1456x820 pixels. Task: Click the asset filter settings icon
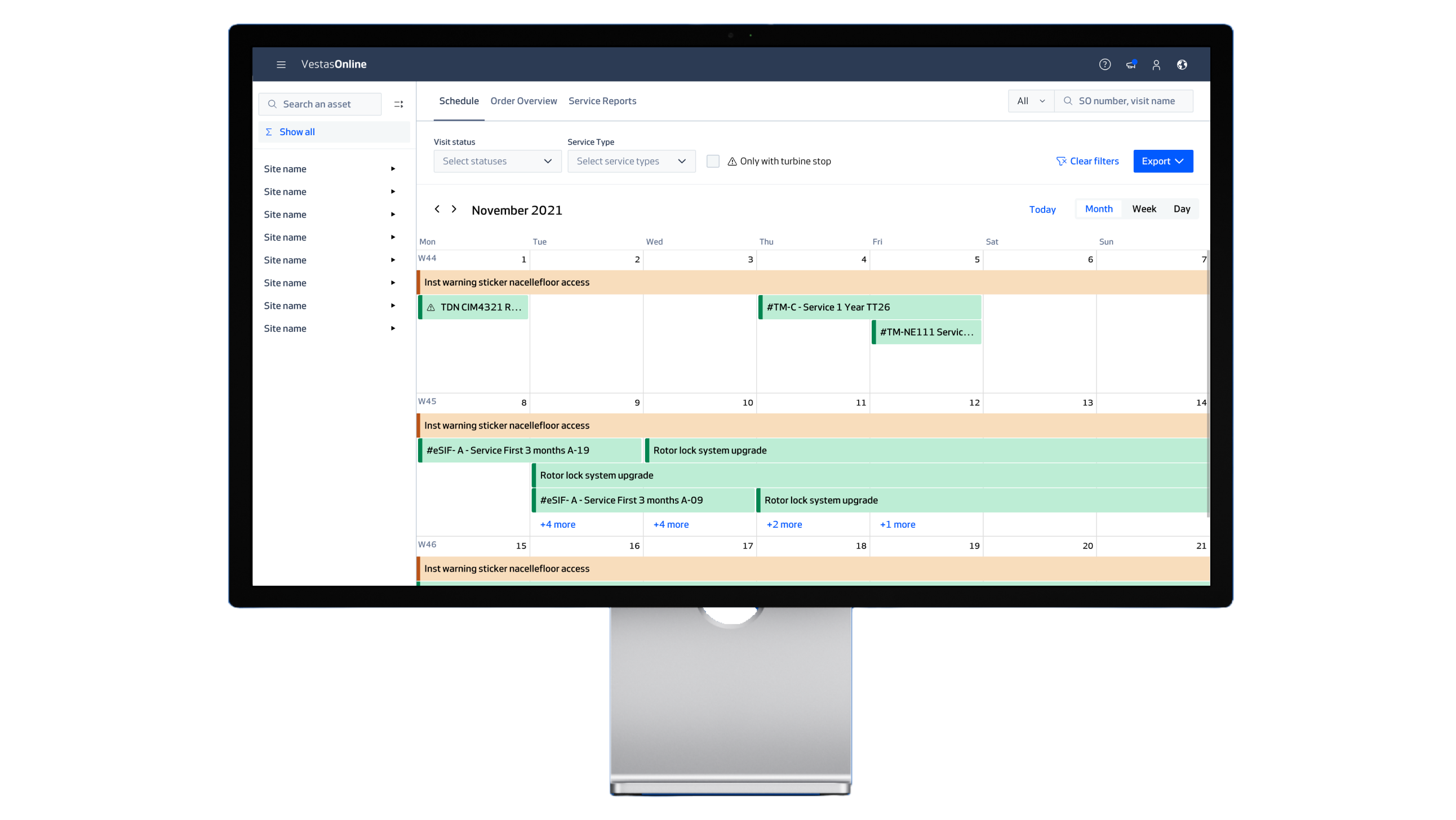(398, 104)
